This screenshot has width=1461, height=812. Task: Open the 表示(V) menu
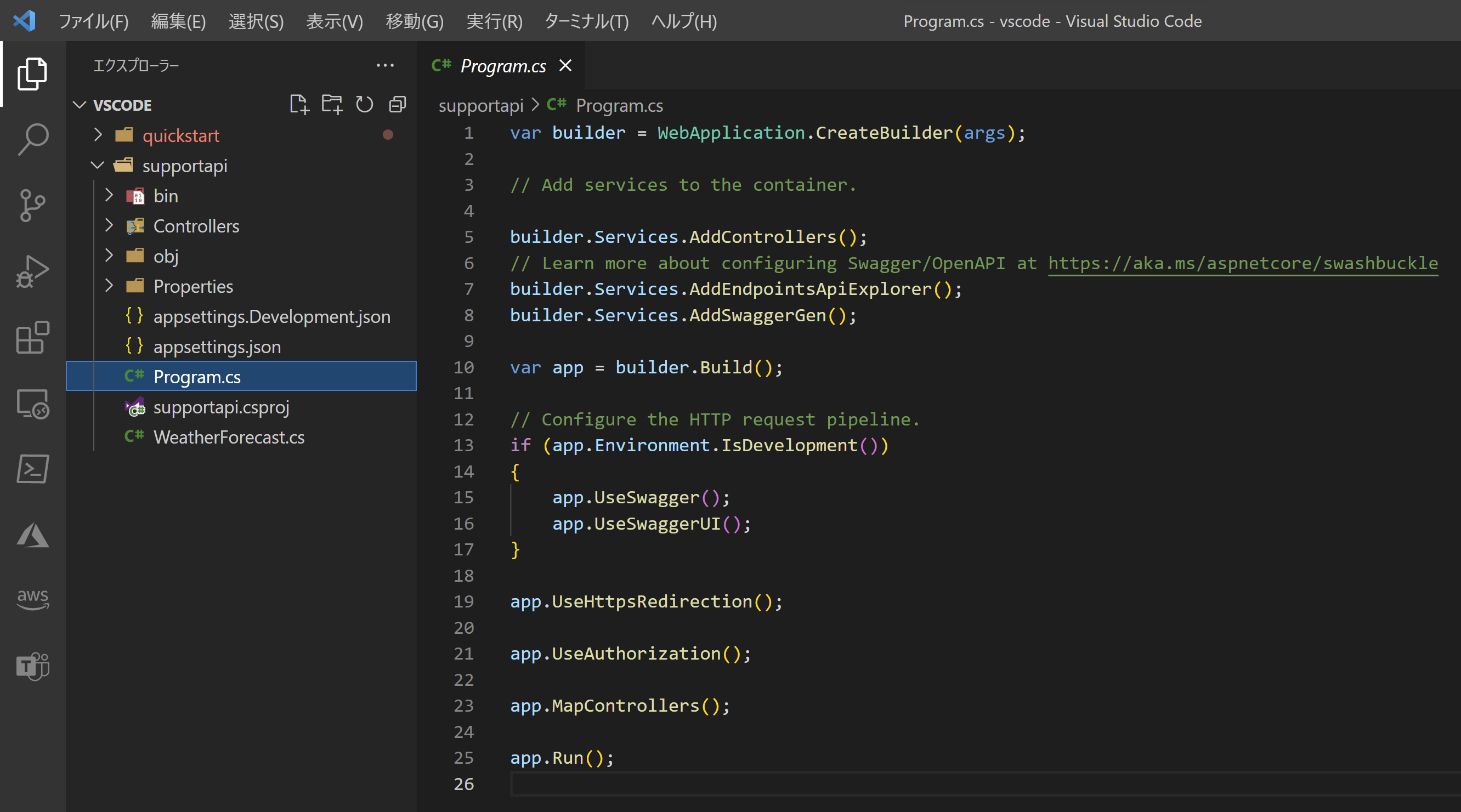335,21
